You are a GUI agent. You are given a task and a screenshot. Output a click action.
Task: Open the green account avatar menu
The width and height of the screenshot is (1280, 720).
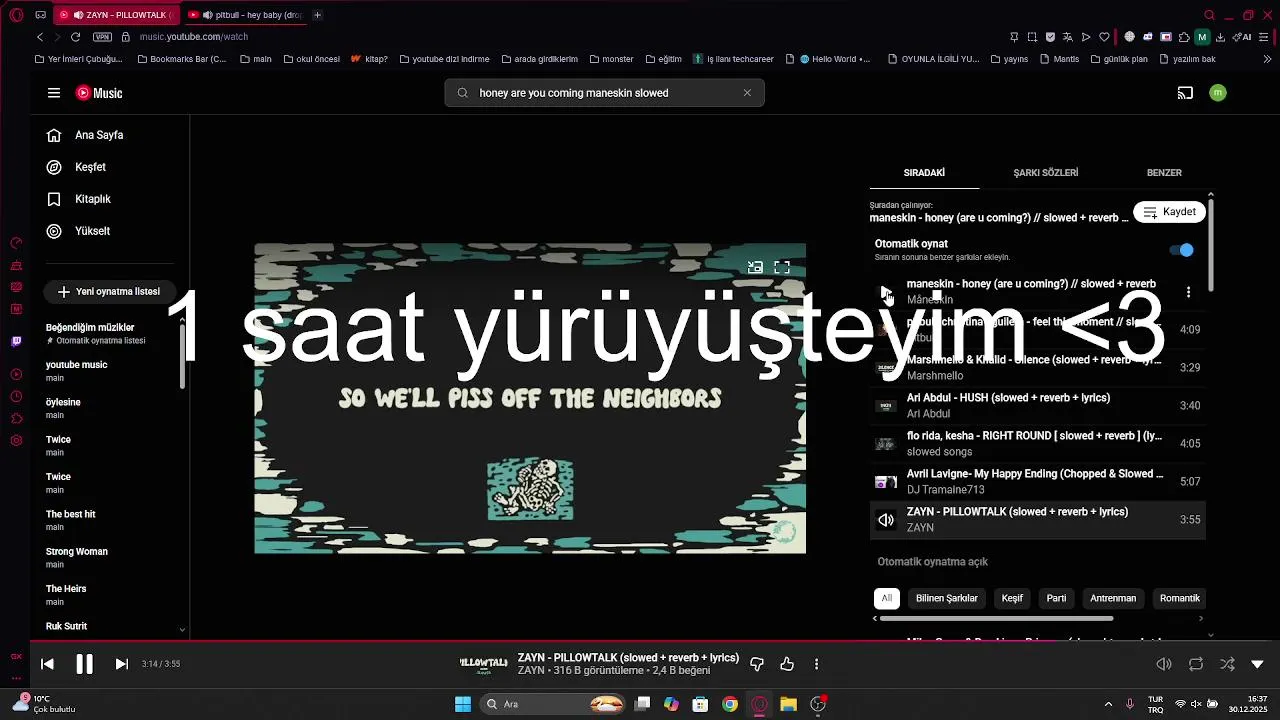1217,93
